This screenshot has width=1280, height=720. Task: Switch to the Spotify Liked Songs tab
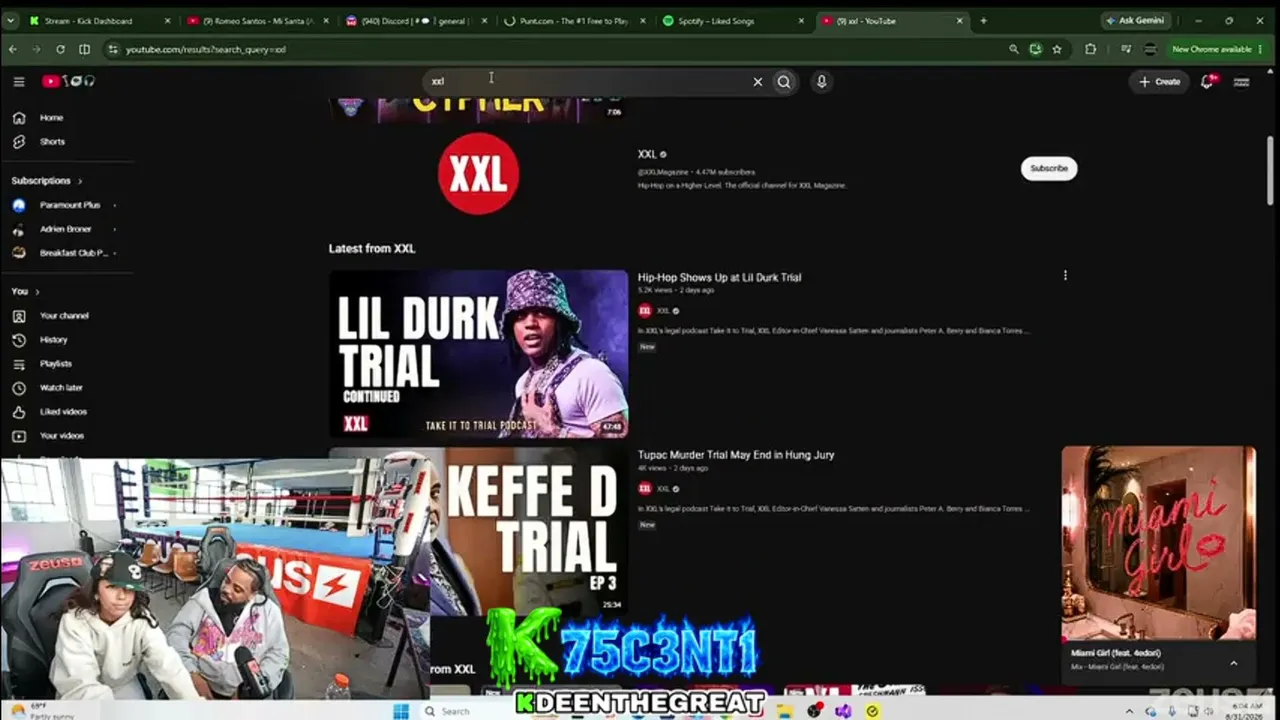click(x=735, y=20)
